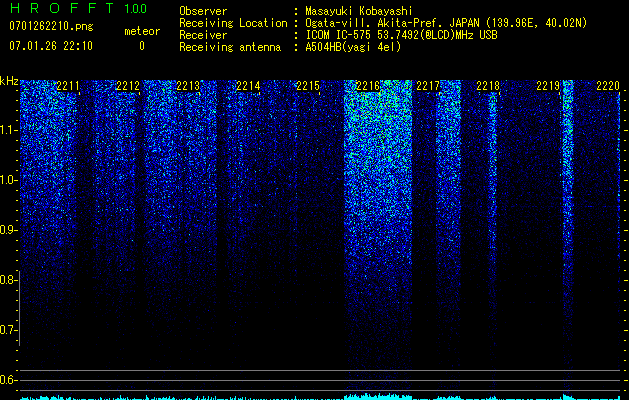Image resolution: width=629 pixels, height=400 pixels.
Task: Click the Receiving Location label
Action: point(233,23)
